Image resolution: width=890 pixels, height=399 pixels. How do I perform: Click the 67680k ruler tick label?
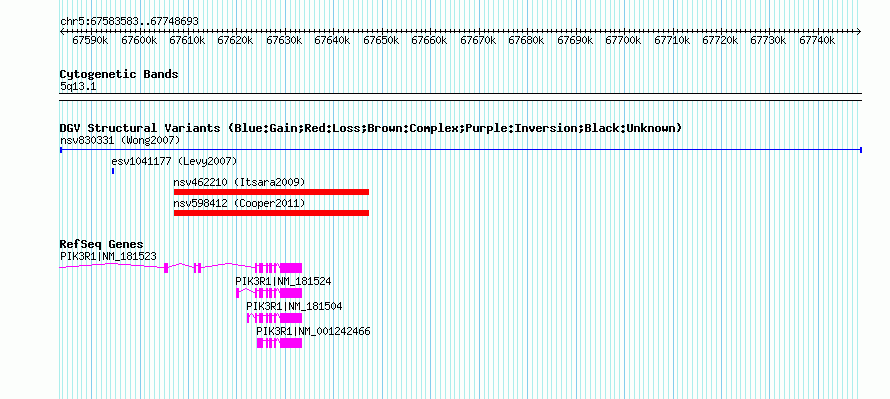click(526, 40)
